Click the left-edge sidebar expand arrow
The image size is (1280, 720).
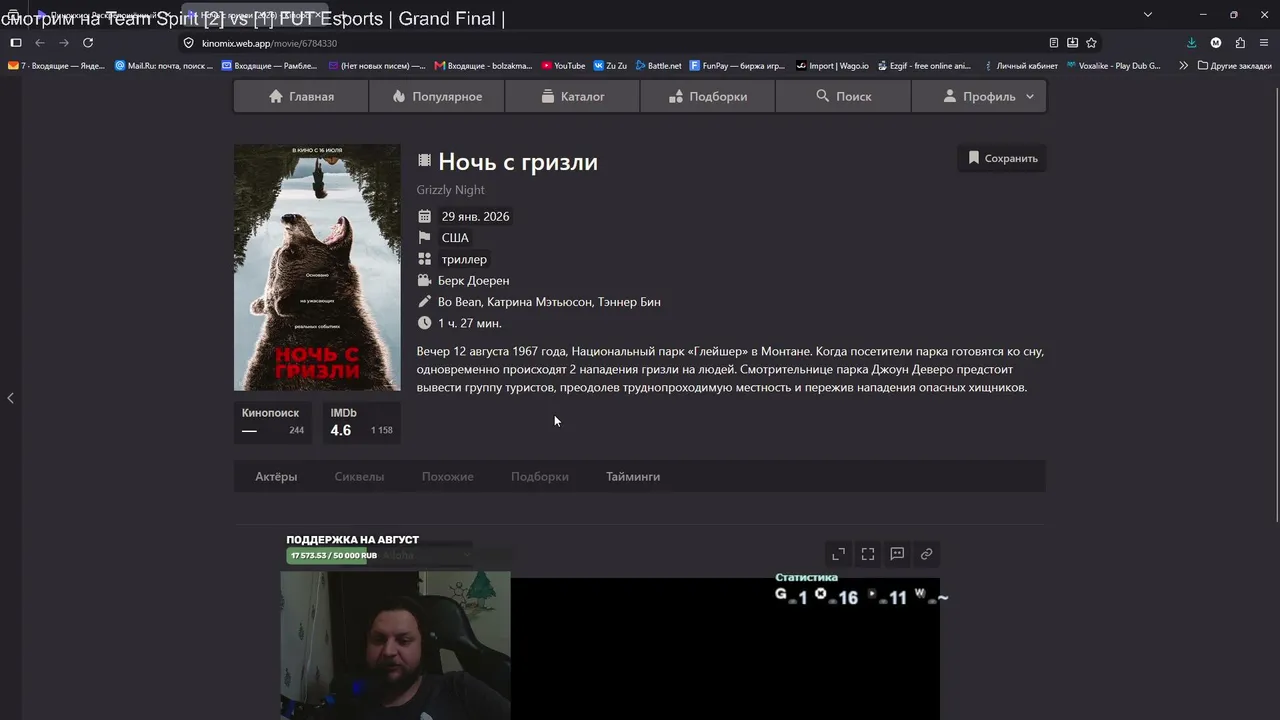click(10, 398)
